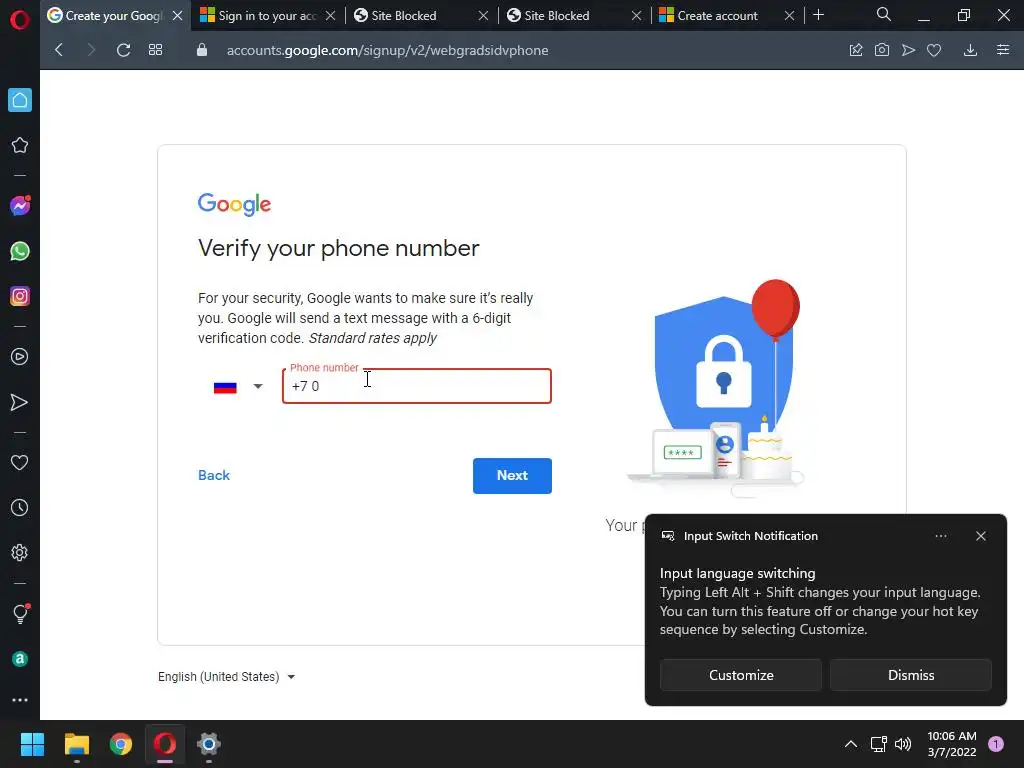Reload the current page
The image size is (1024, 768).
(123, 50)
